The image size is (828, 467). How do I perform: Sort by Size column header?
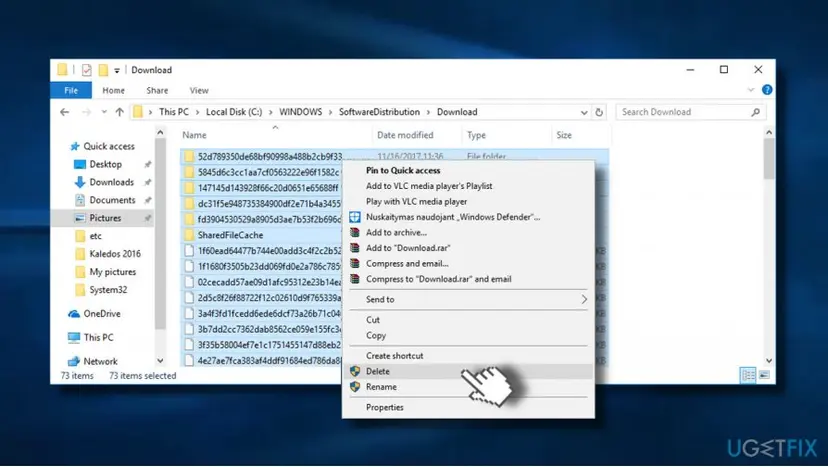563,135
